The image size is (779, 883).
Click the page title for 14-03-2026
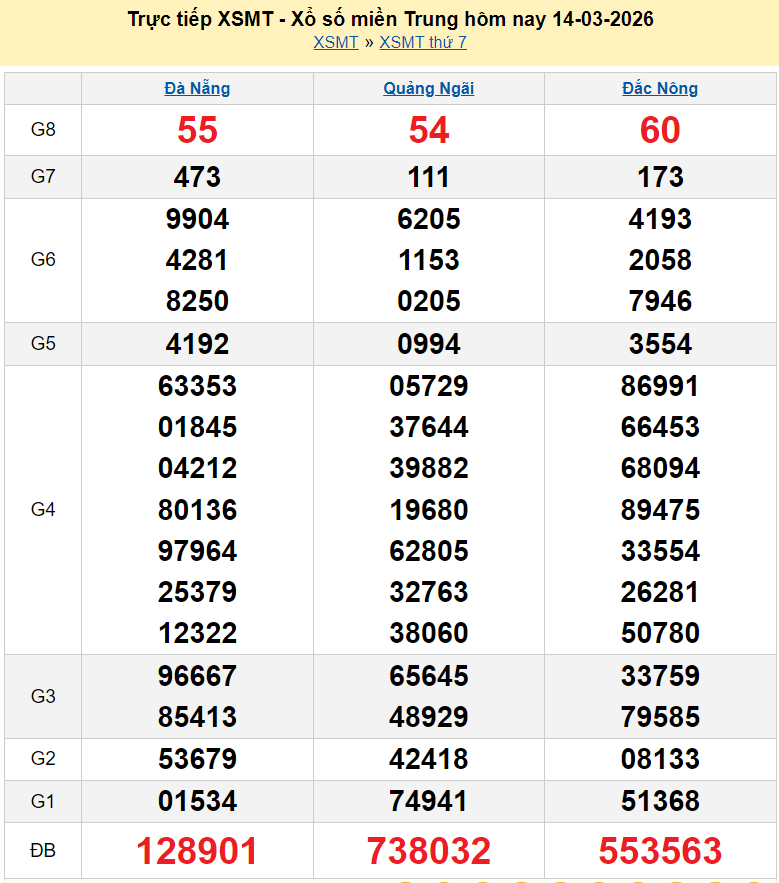pos(391,19)
